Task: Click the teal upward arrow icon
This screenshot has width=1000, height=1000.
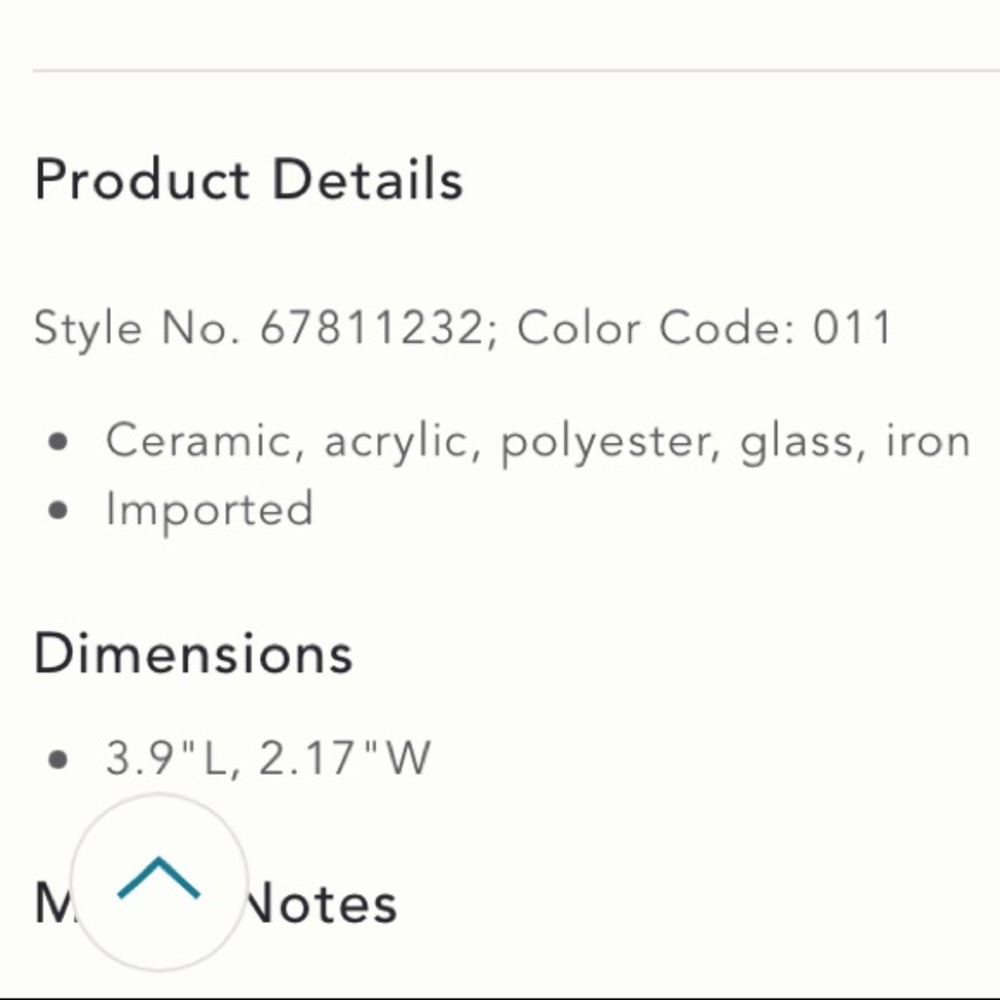Action: click(159, 878)
